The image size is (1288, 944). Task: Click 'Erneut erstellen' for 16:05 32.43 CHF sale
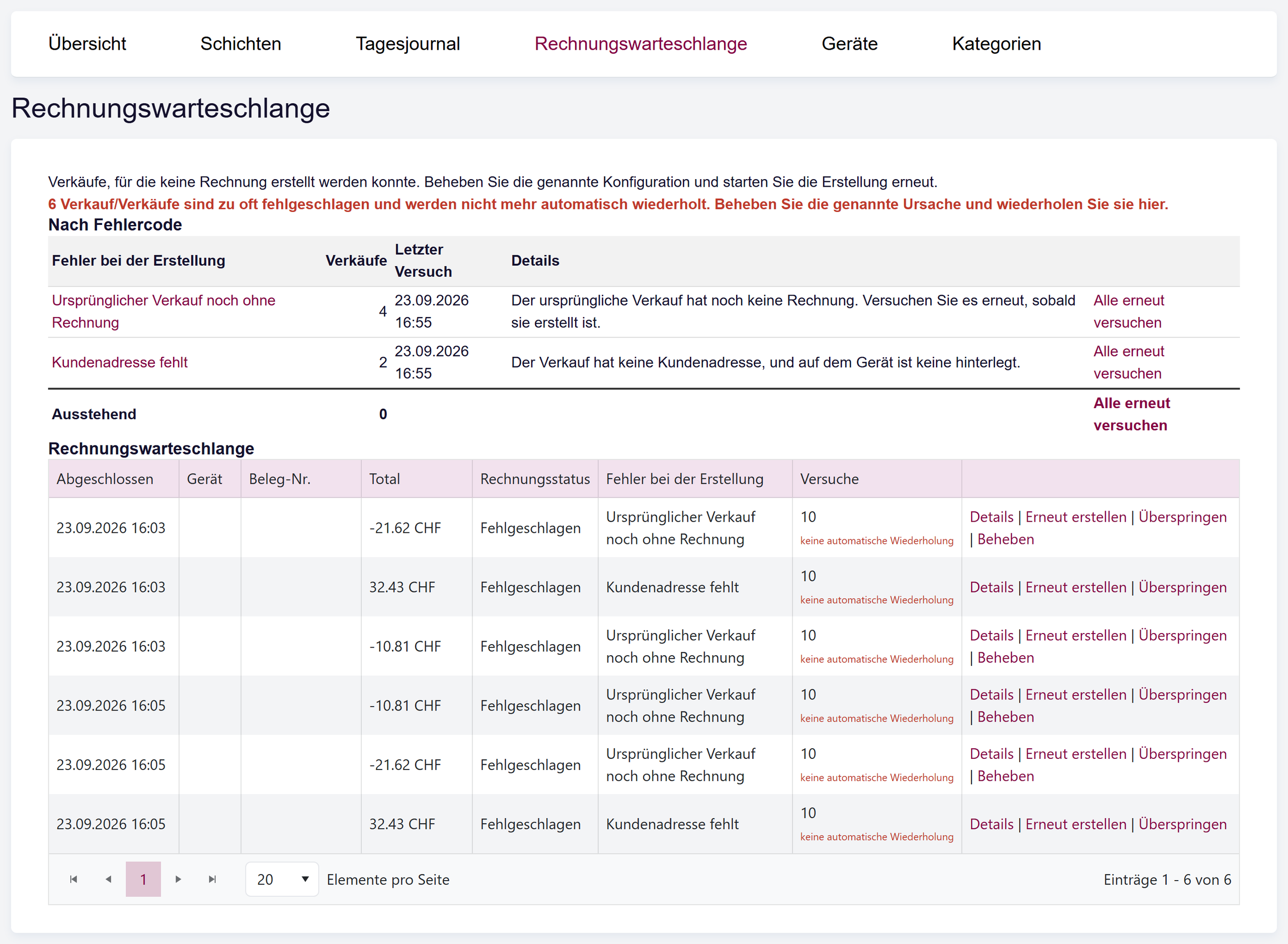(x=1076, y=824)
